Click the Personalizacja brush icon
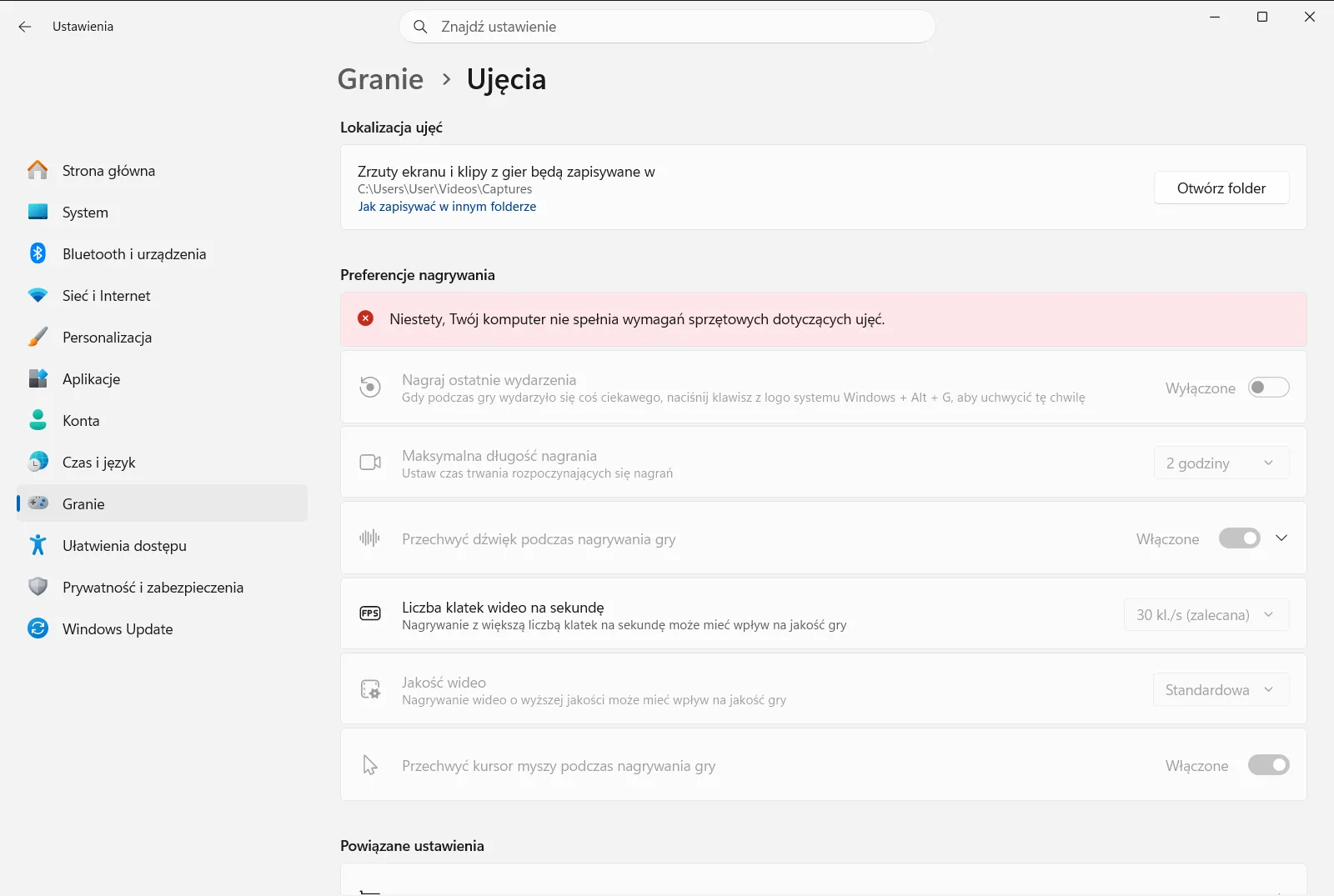The width and height of the screenshot is (1334, 896). (x=38, y=337)
